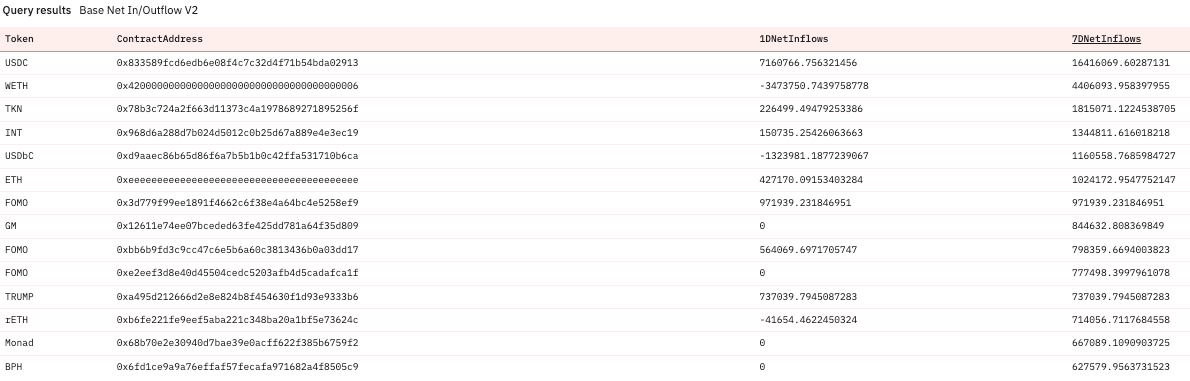This screenshot has height=381, width=1190.
Task: Click the Token column header
Action: tap(19, 39)
